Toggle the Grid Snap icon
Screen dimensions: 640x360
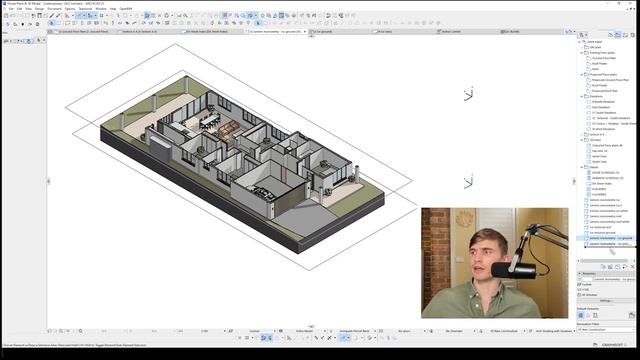tap(102, 16)
